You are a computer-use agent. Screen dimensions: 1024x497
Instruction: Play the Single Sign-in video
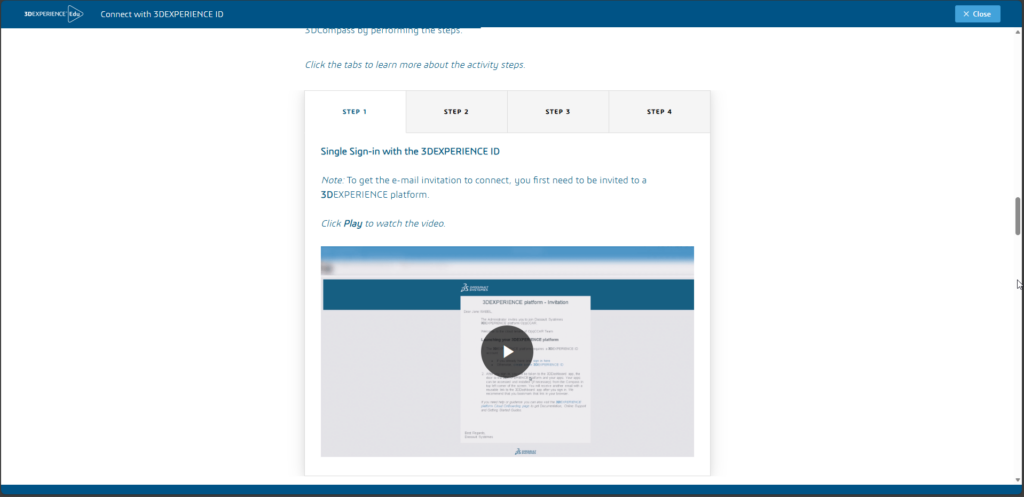pyautogui.click(x=507, y=351)
